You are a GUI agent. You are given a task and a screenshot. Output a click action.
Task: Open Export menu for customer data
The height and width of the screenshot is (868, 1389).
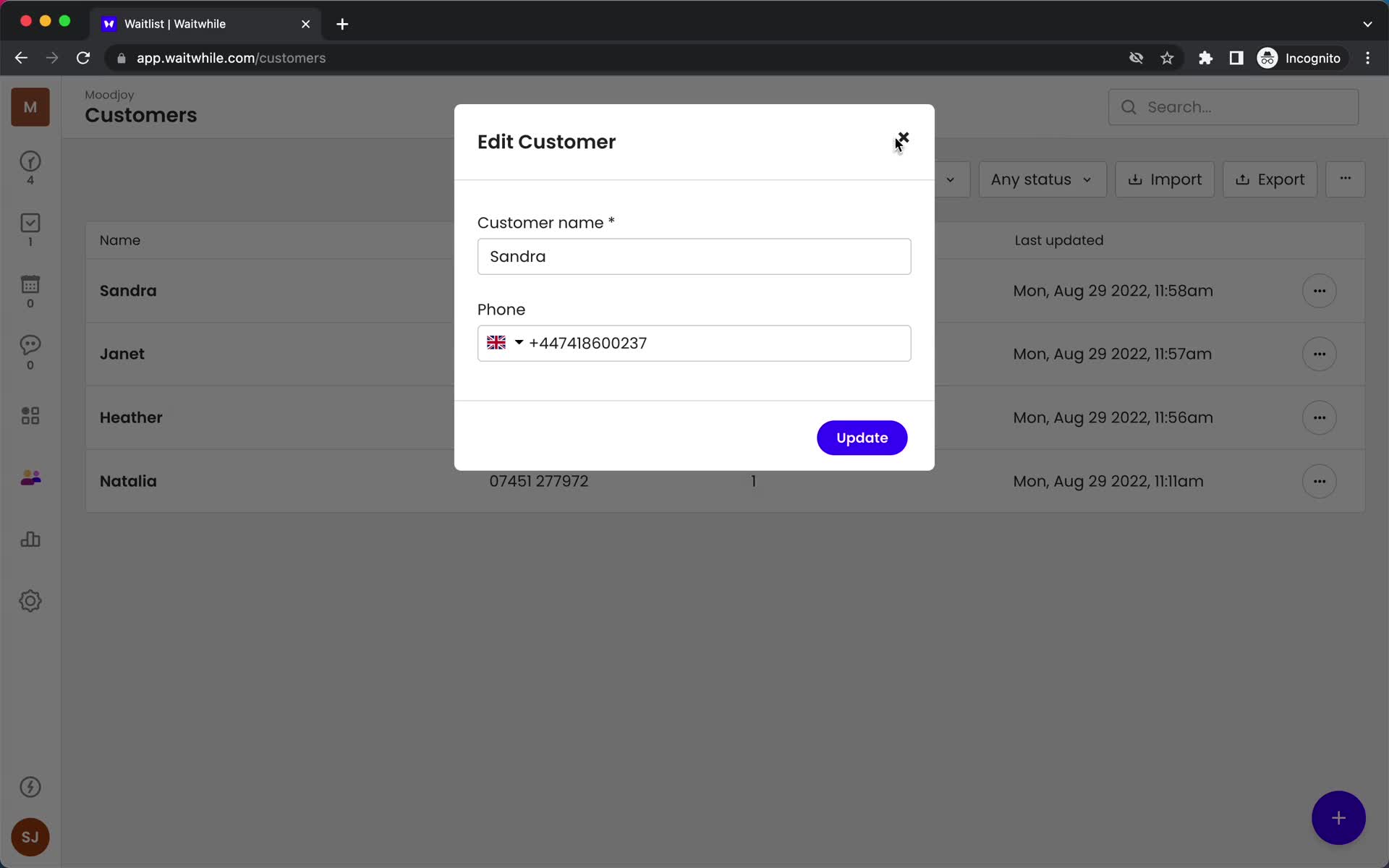(1271, 179)
